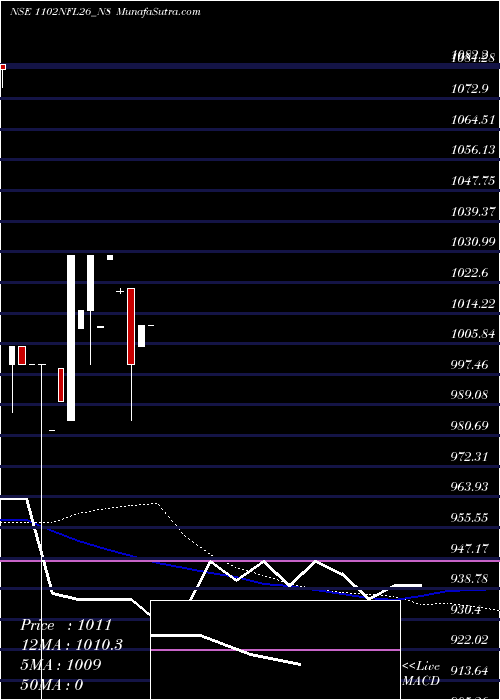Click the Price : 1011 readout

pyautogui.click(x=66, y=625)
